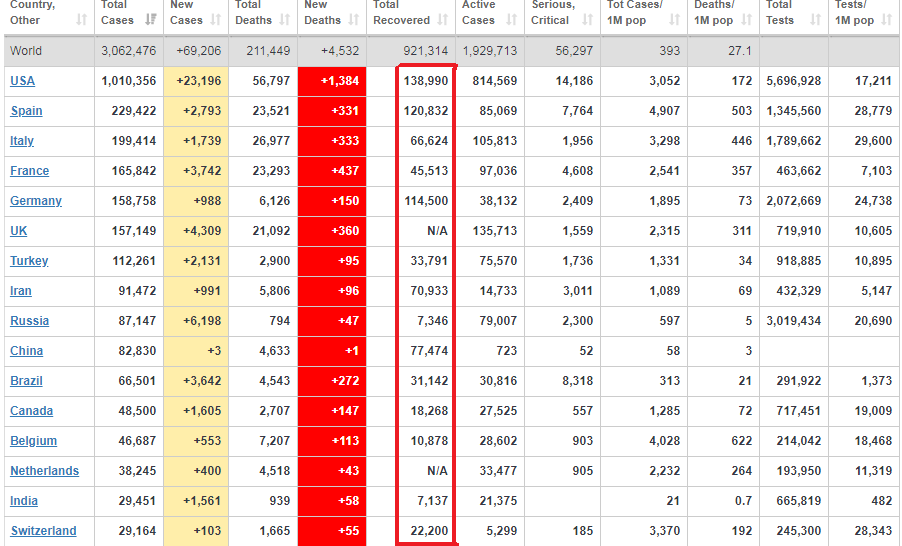The height and width of the screenshot is (546, 902).
Task: Open the Belgium country link
Action: (33, 441)
